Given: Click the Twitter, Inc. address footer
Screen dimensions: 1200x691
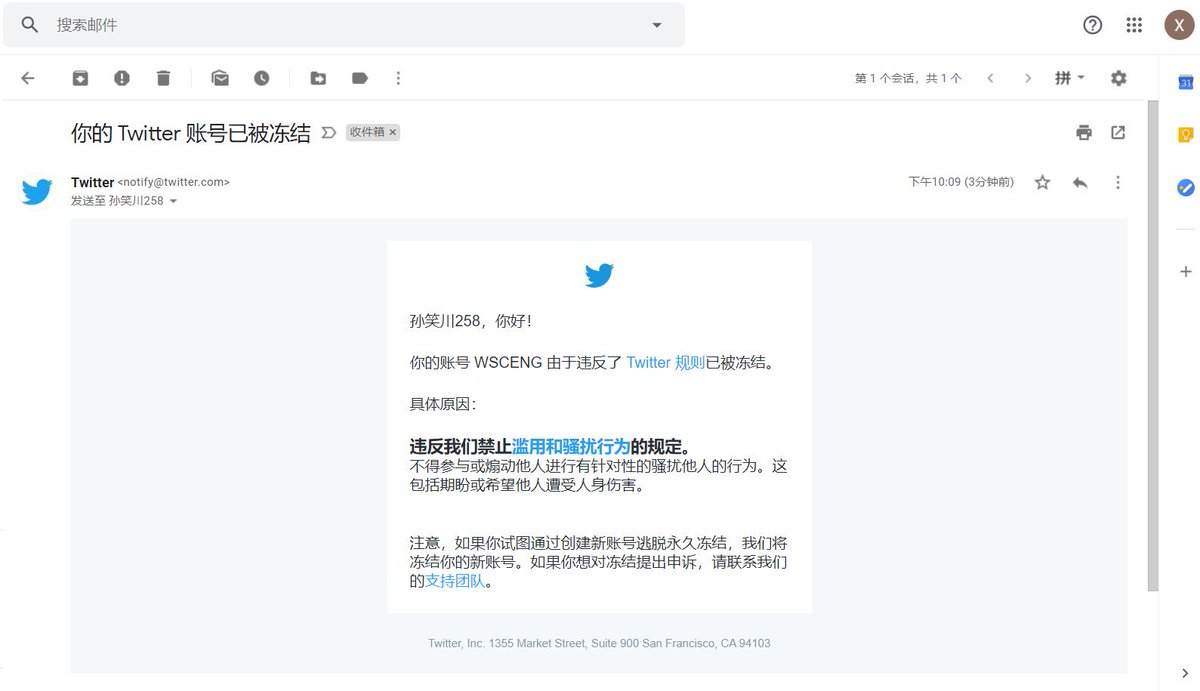Looking at the screenshot, I should [x=599, y=643].
